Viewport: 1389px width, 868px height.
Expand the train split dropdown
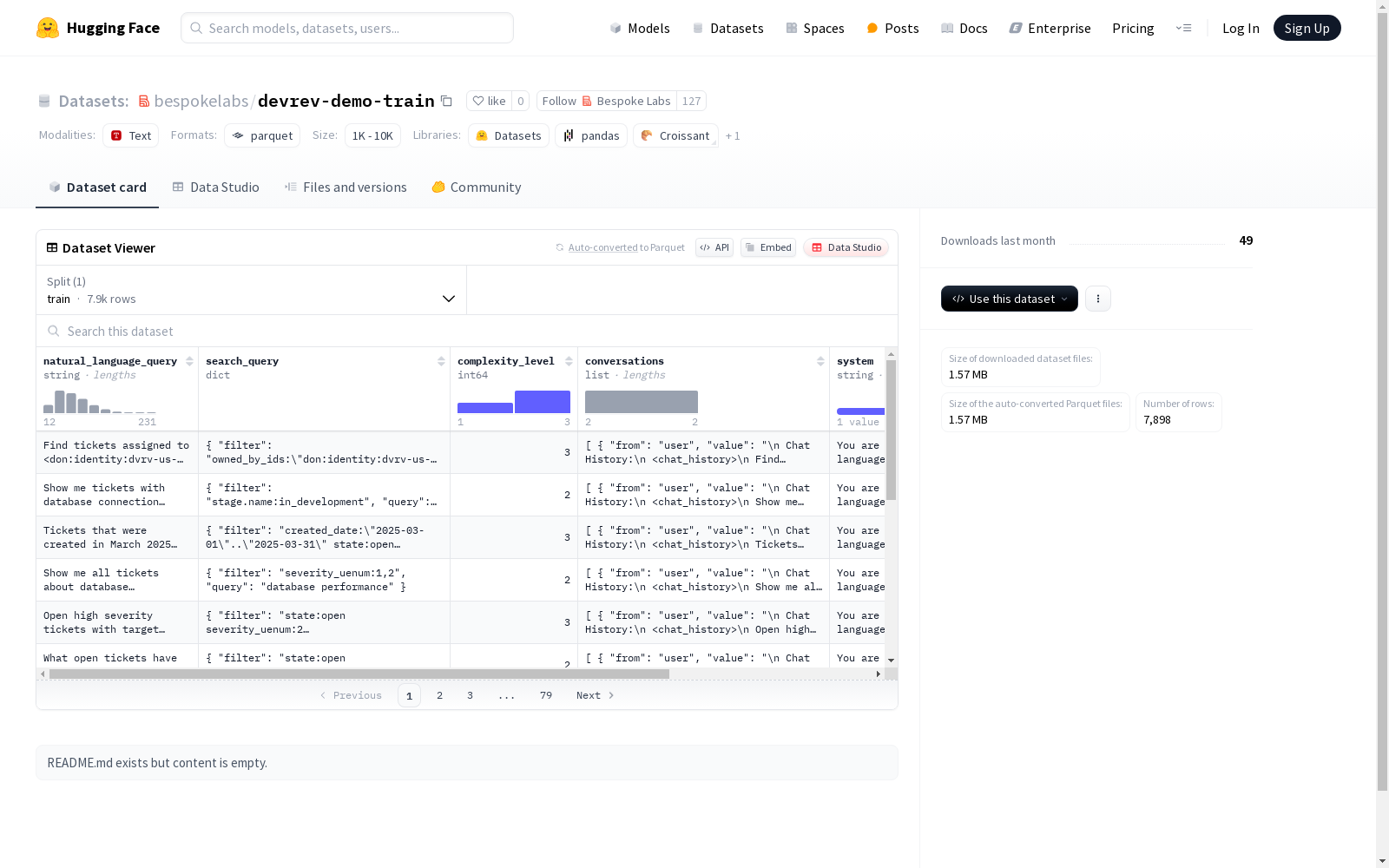click(x=252, y=290)
